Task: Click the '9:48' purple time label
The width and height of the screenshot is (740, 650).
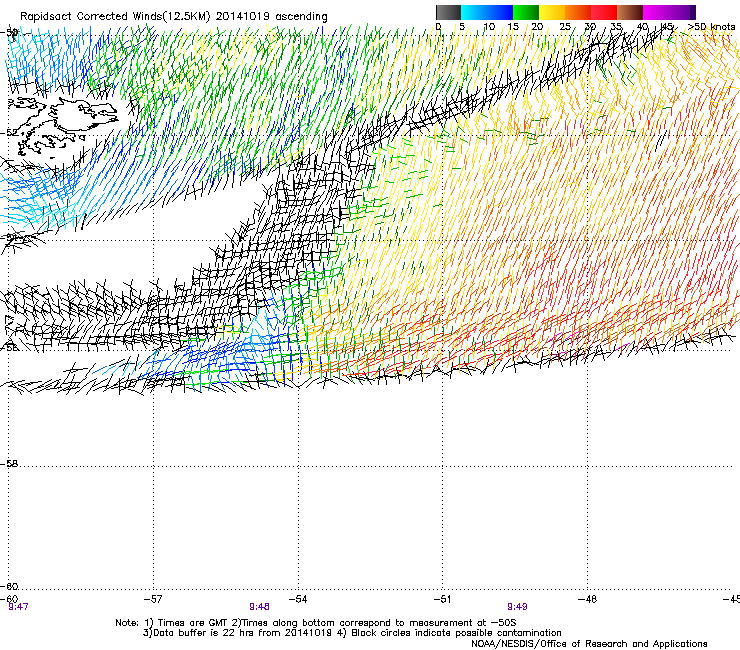Action: tap(260, 607)
